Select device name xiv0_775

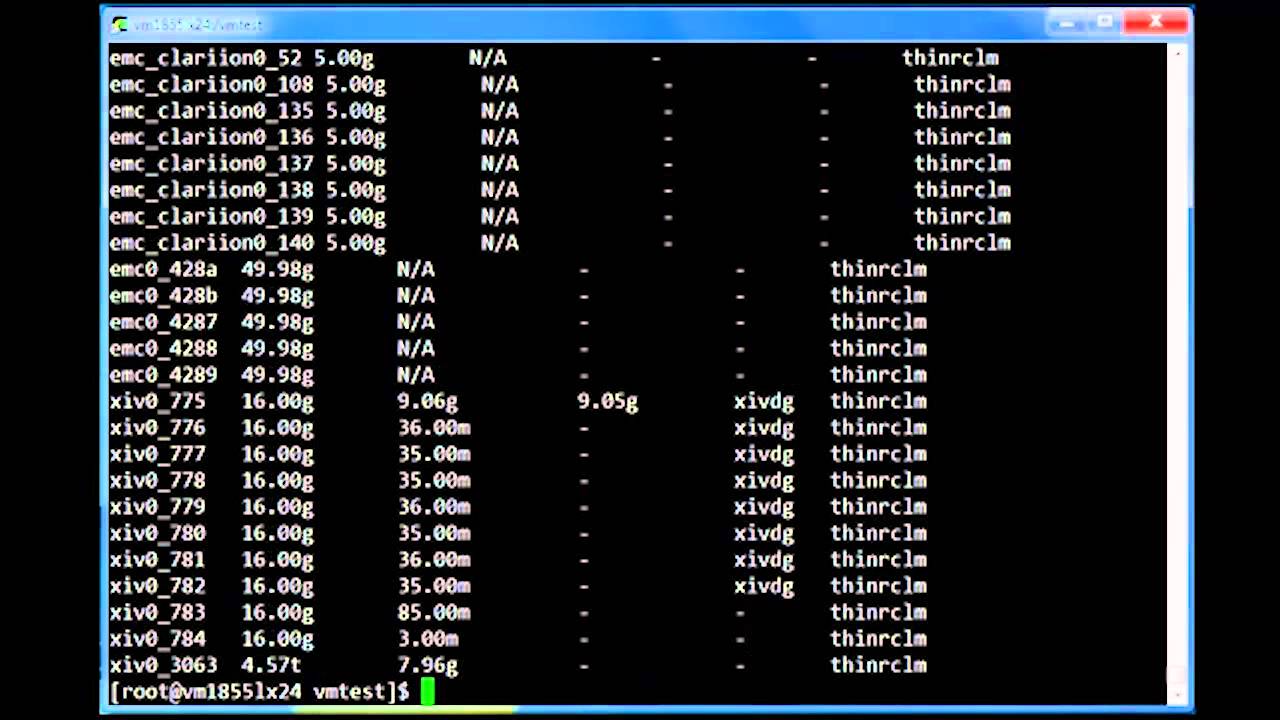157,401
